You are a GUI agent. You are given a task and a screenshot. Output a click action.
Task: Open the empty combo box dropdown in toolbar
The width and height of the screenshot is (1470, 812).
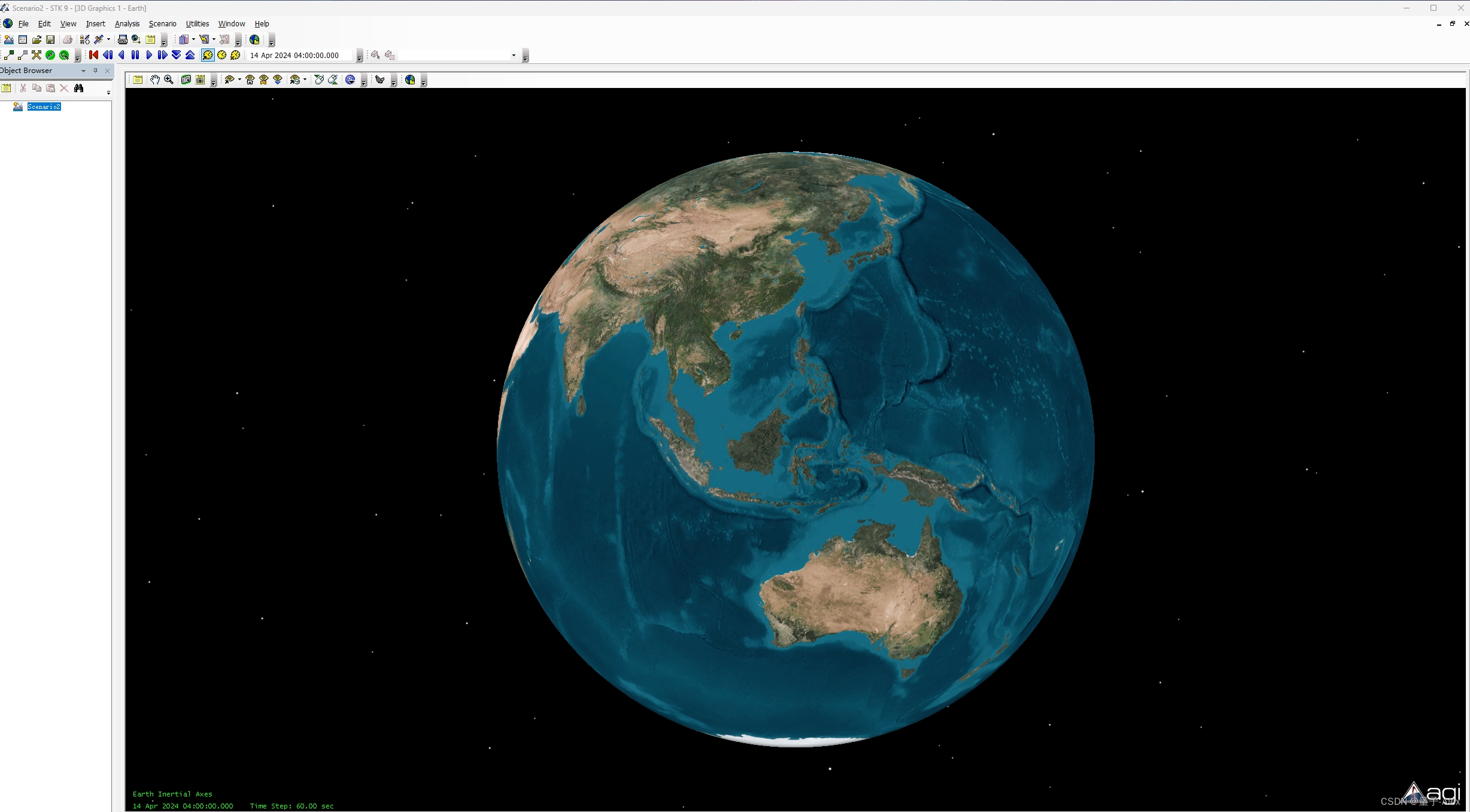[513, 55]
